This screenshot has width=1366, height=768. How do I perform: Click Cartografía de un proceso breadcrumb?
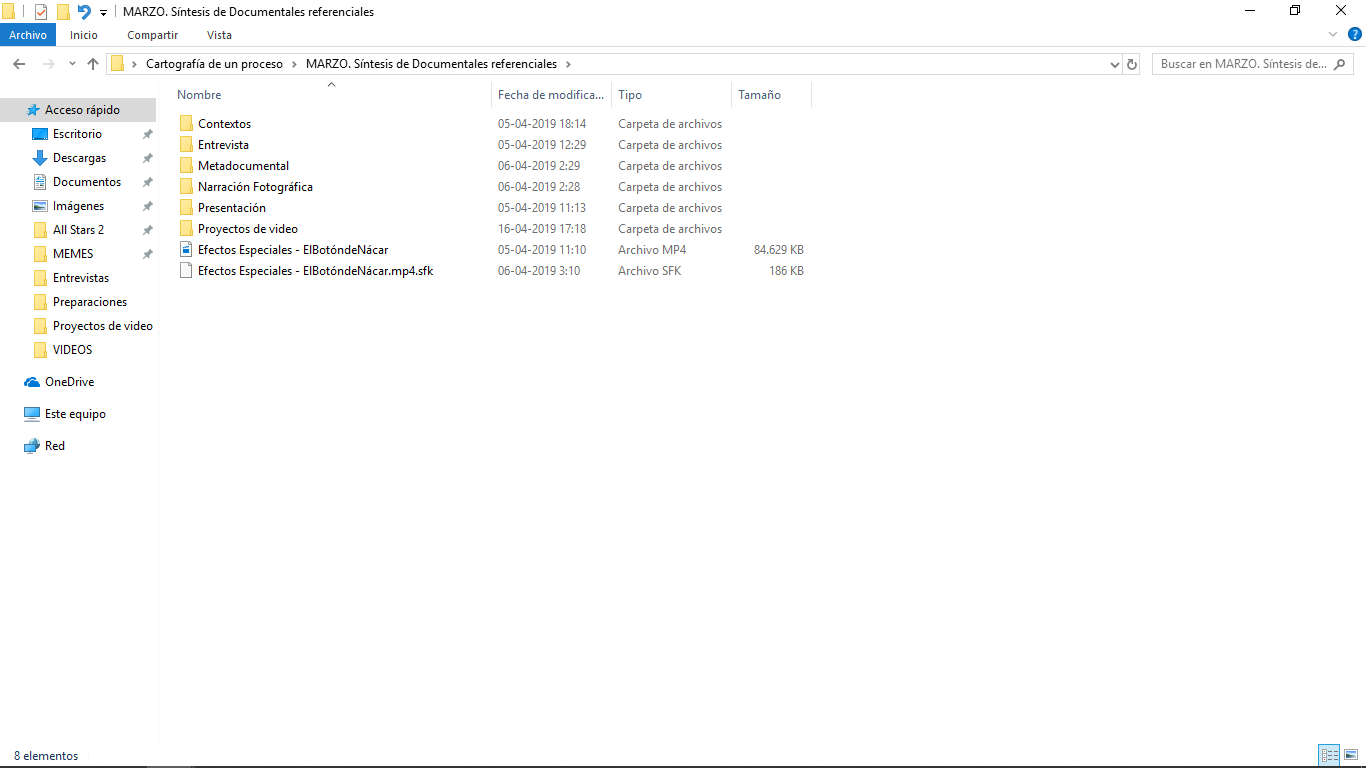click(214, 64)
